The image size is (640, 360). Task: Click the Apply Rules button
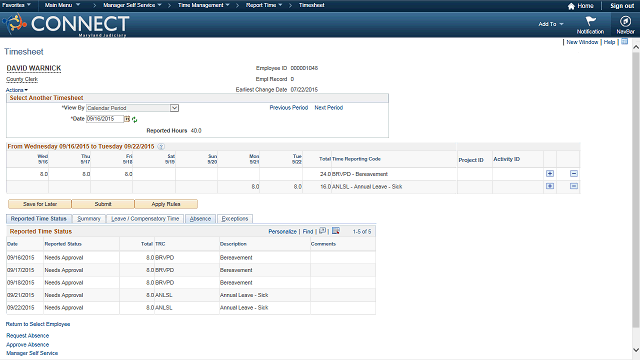166,204
